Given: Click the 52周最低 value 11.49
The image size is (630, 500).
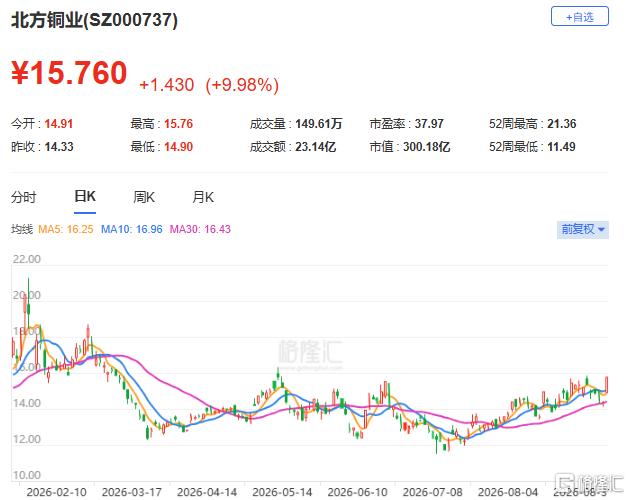Looking at the screenshot, I should pos(561,147).
